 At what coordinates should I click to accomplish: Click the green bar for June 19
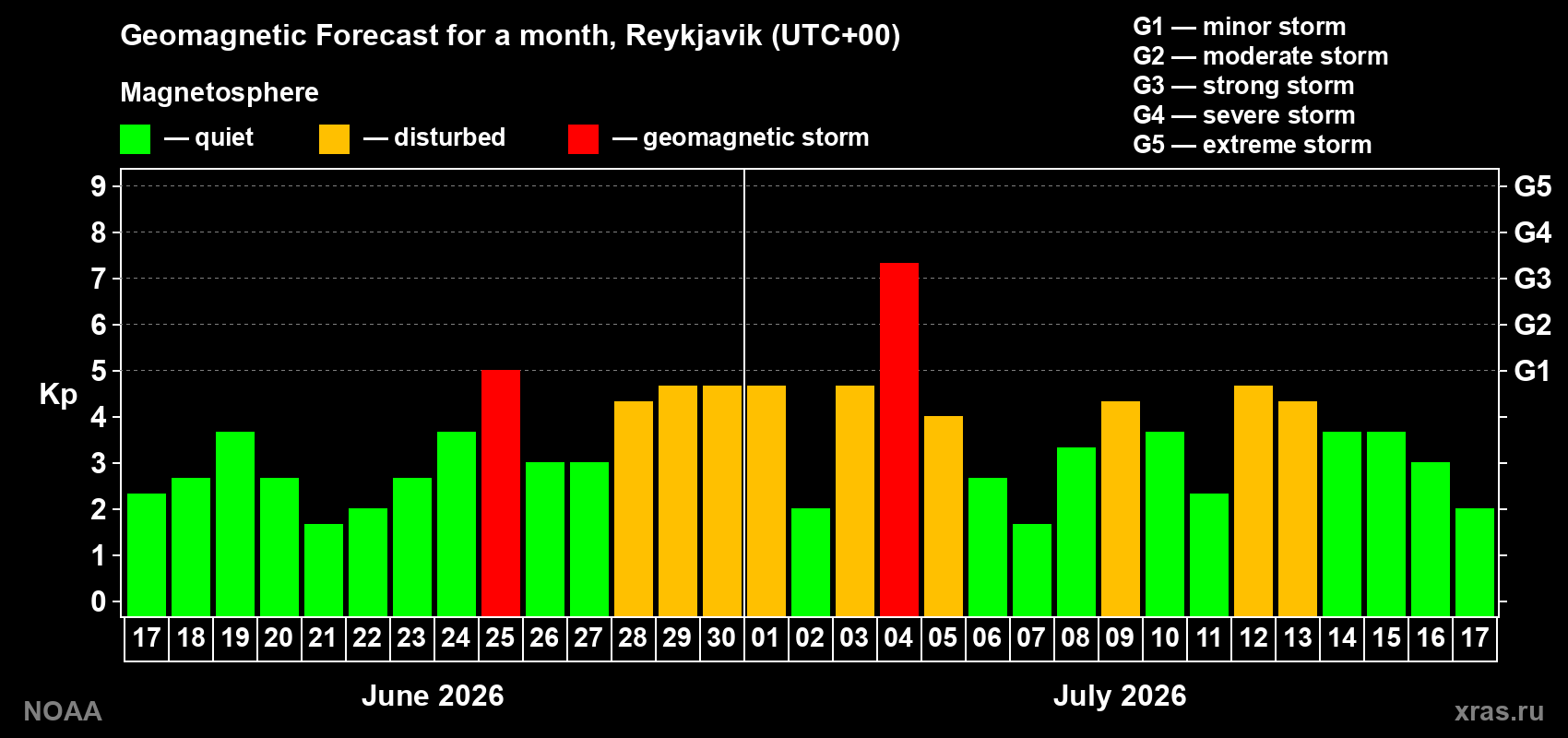pos(235,524)
